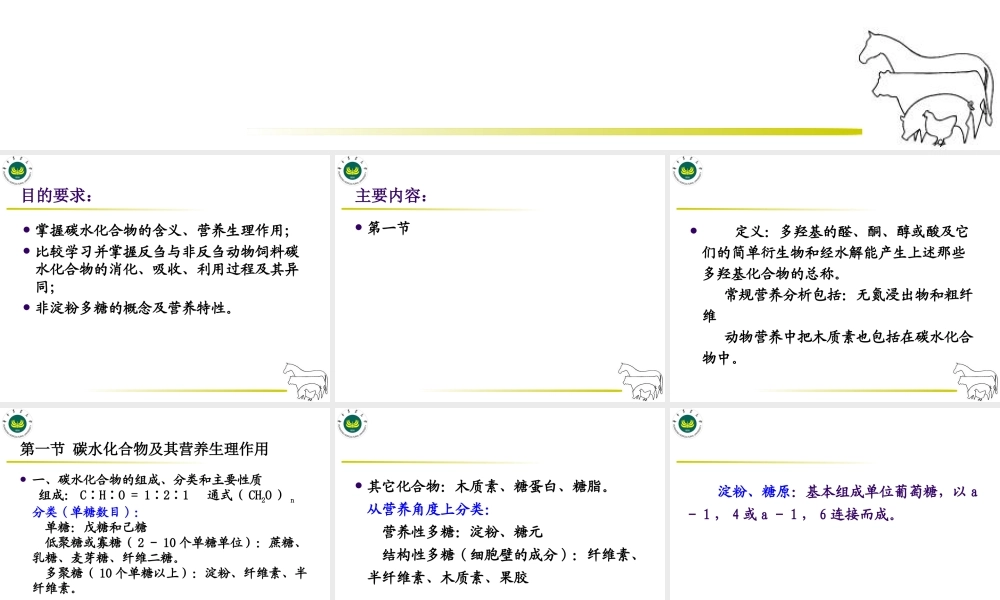Image resolution: width=1000 pixels, height=600 pixels.
Task: Click the logo on the 淀粉、糖原 slide
Action: click(x=687, y=424)
